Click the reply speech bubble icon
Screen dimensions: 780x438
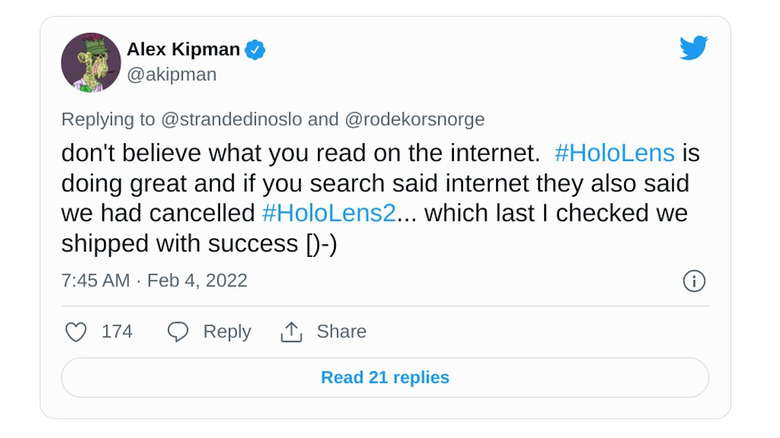[178, 331]
